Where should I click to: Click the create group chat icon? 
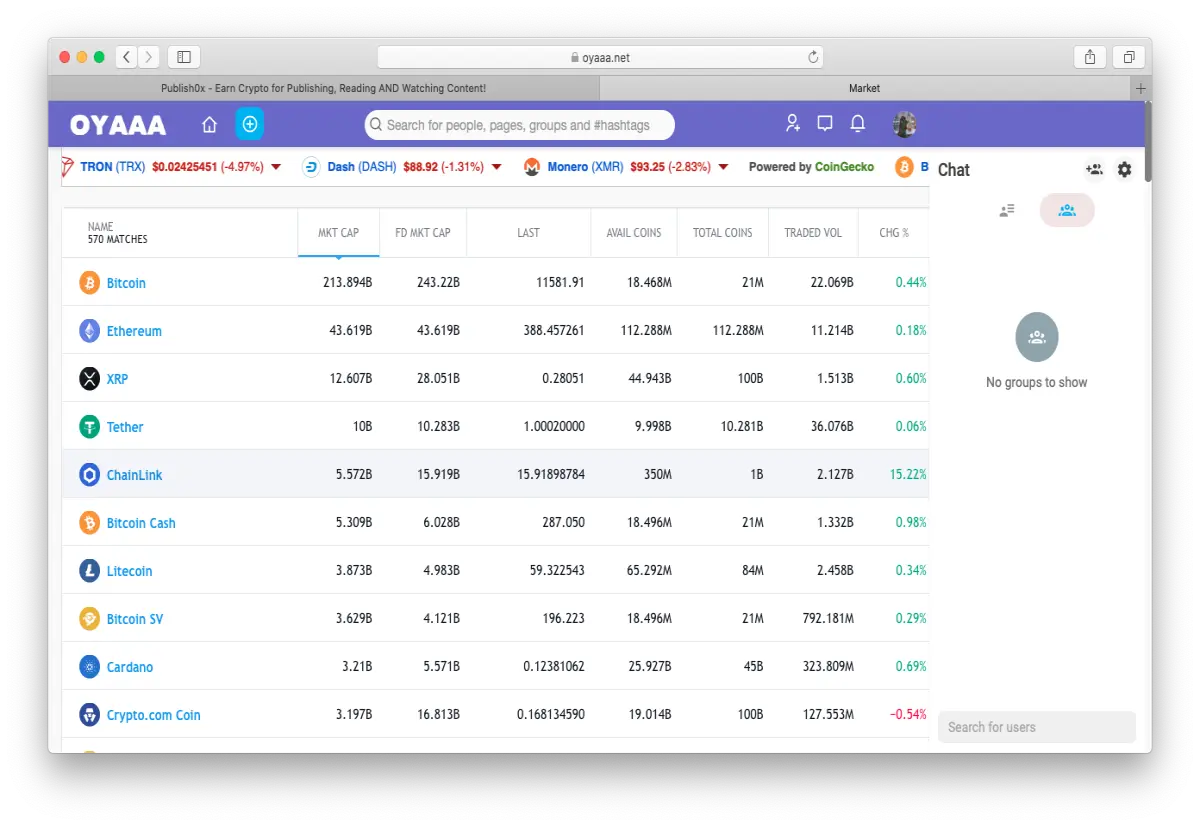tap(1094, 170)
